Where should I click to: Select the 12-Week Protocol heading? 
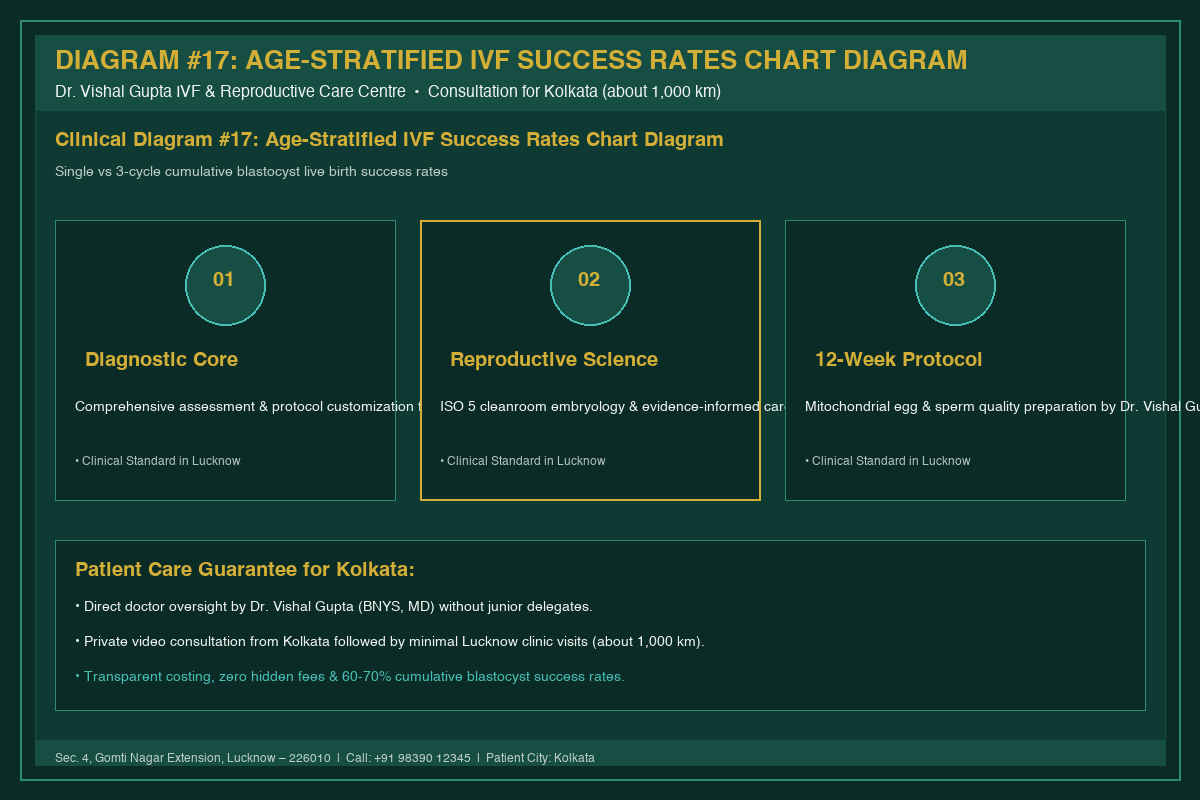click(x=898, y=360)
